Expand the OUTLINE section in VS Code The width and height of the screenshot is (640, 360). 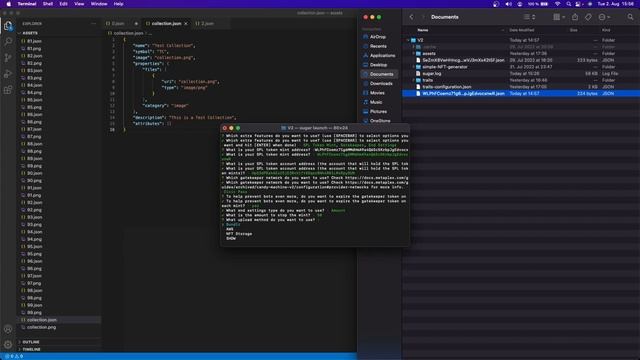[31, 342]
